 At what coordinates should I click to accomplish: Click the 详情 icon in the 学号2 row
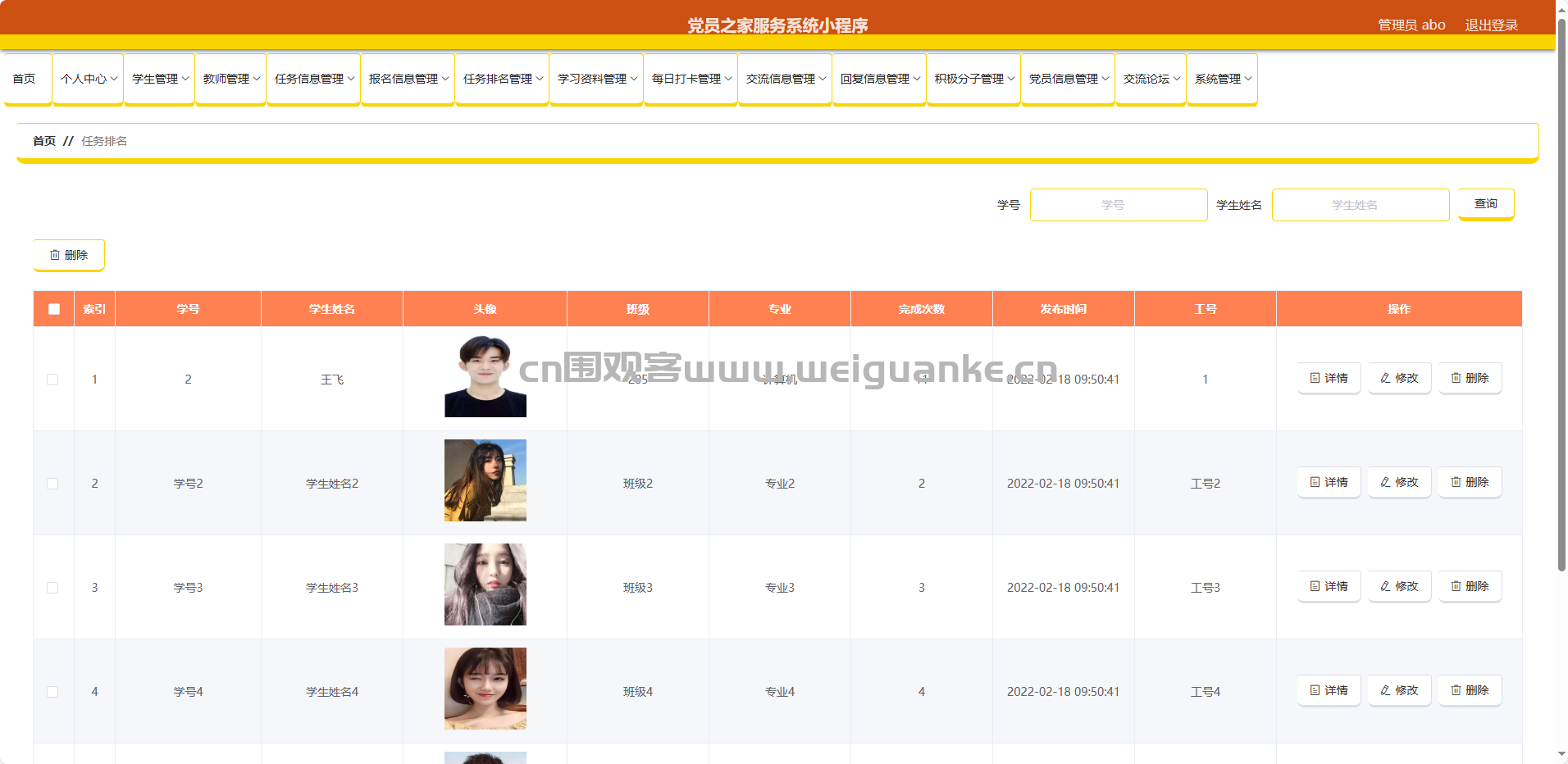tap(1315, 482)
